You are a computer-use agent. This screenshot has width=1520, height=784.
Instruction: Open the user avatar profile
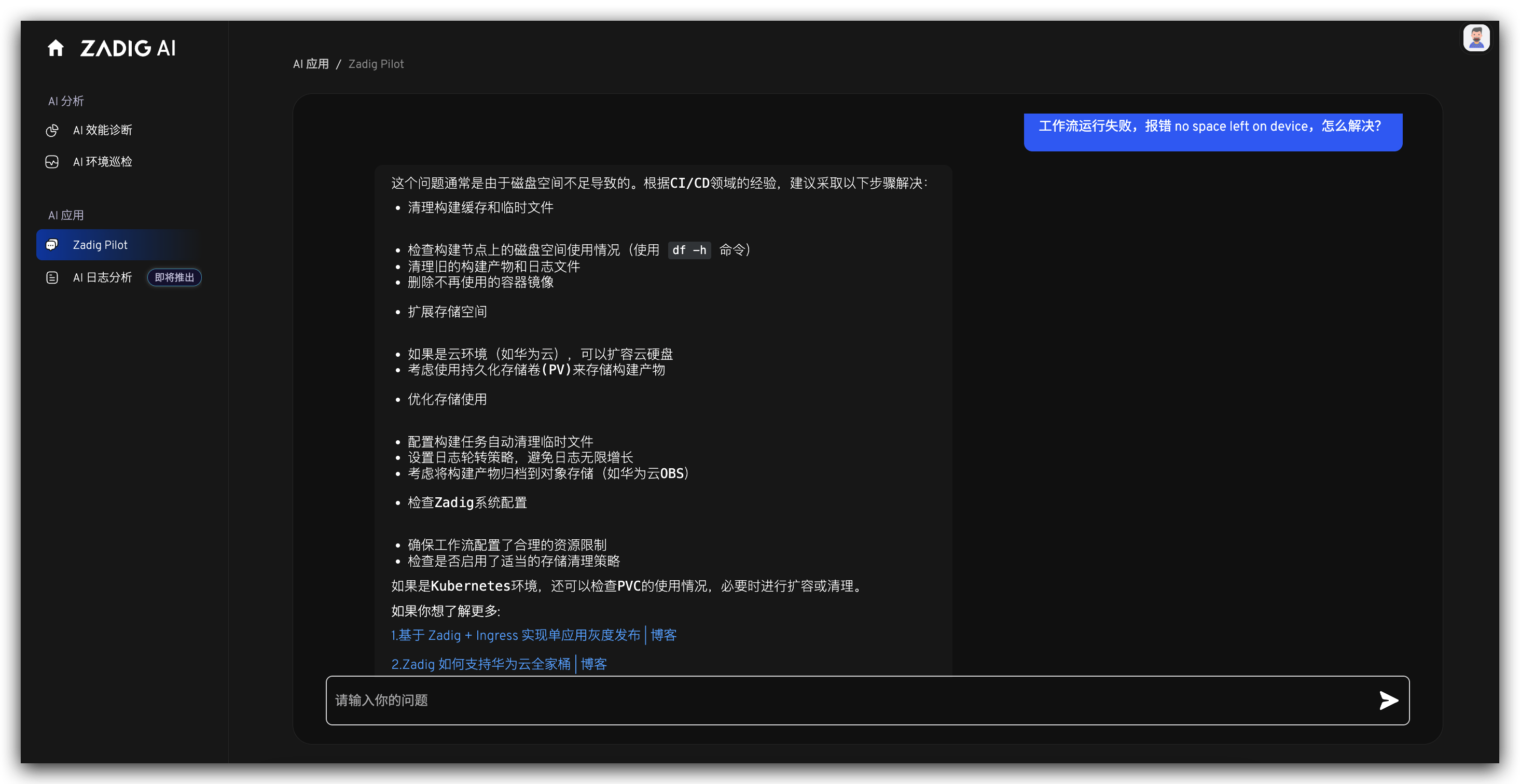pos(1476,39)
